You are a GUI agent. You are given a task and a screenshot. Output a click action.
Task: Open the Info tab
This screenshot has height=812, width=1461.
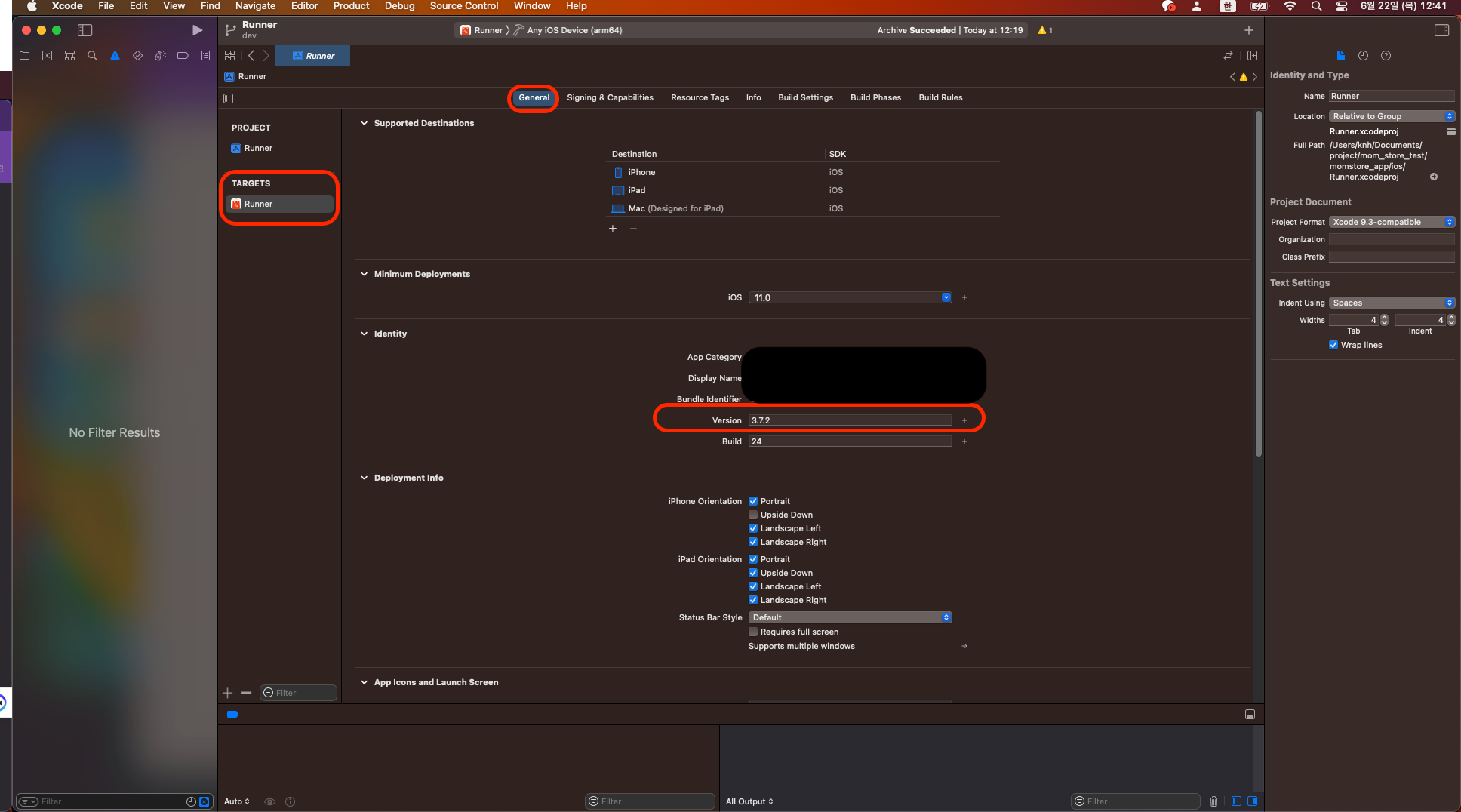point(753,97)
